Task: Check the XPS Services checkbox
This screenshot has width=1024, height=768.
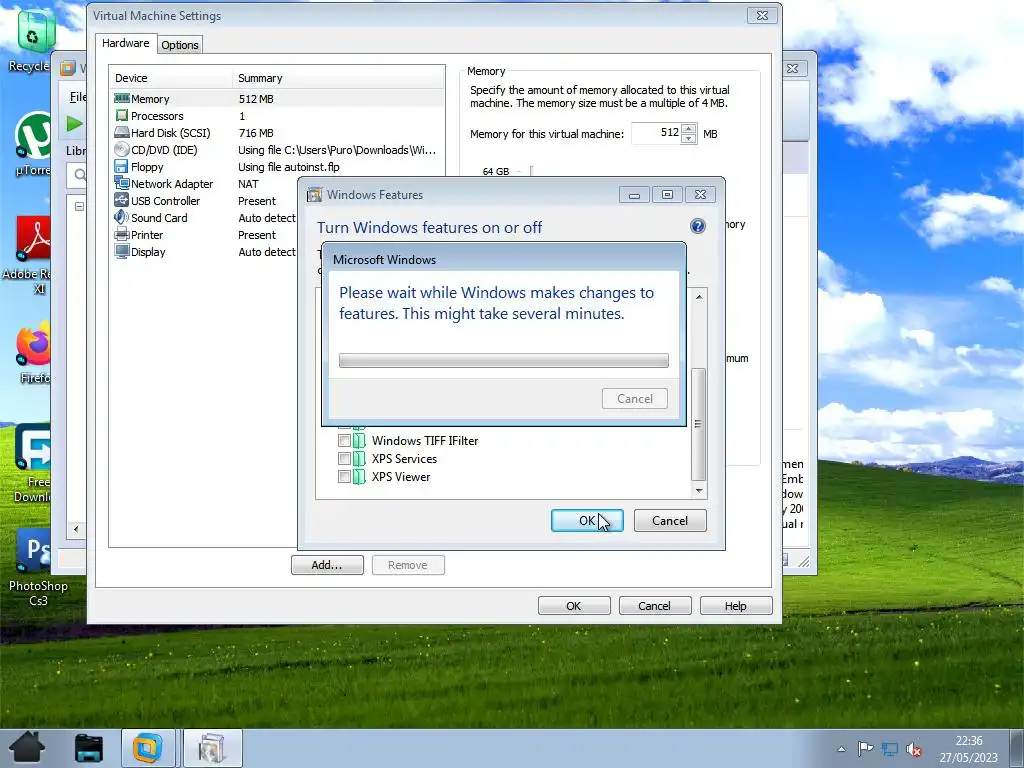Action: tap(344, 458)
